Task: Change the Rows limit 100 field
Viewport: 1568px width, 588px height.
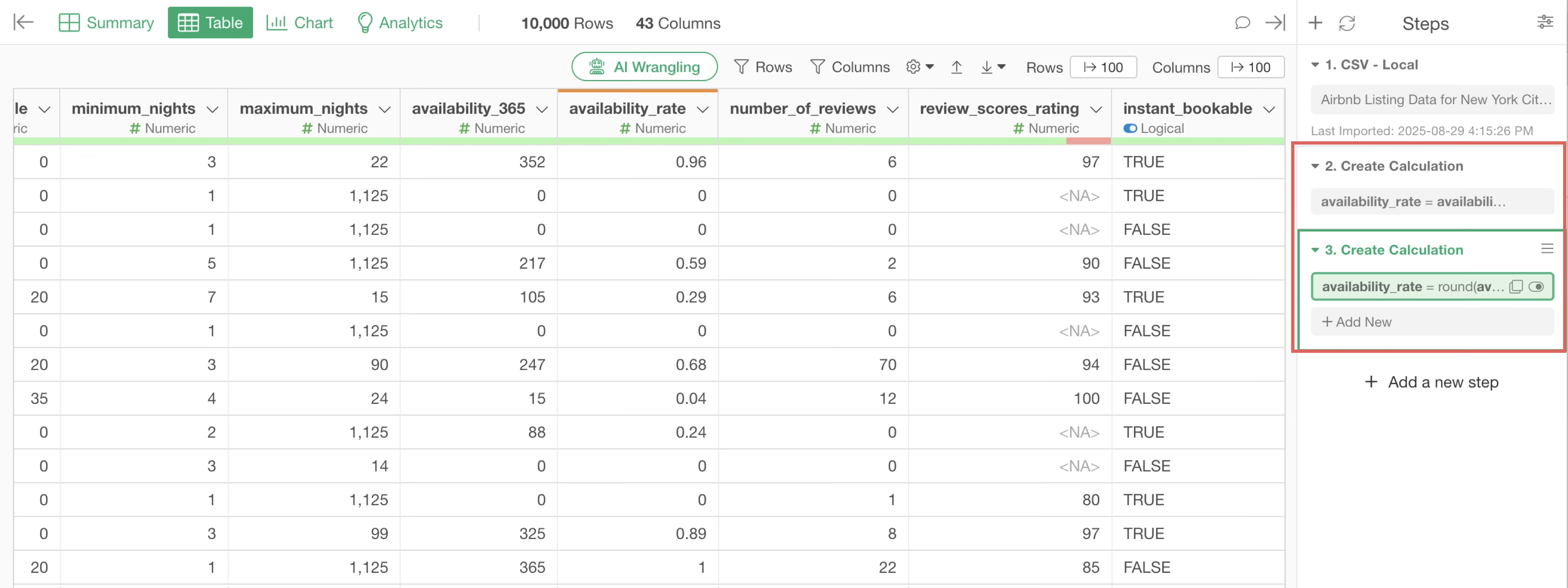Action: (1103, 67)
